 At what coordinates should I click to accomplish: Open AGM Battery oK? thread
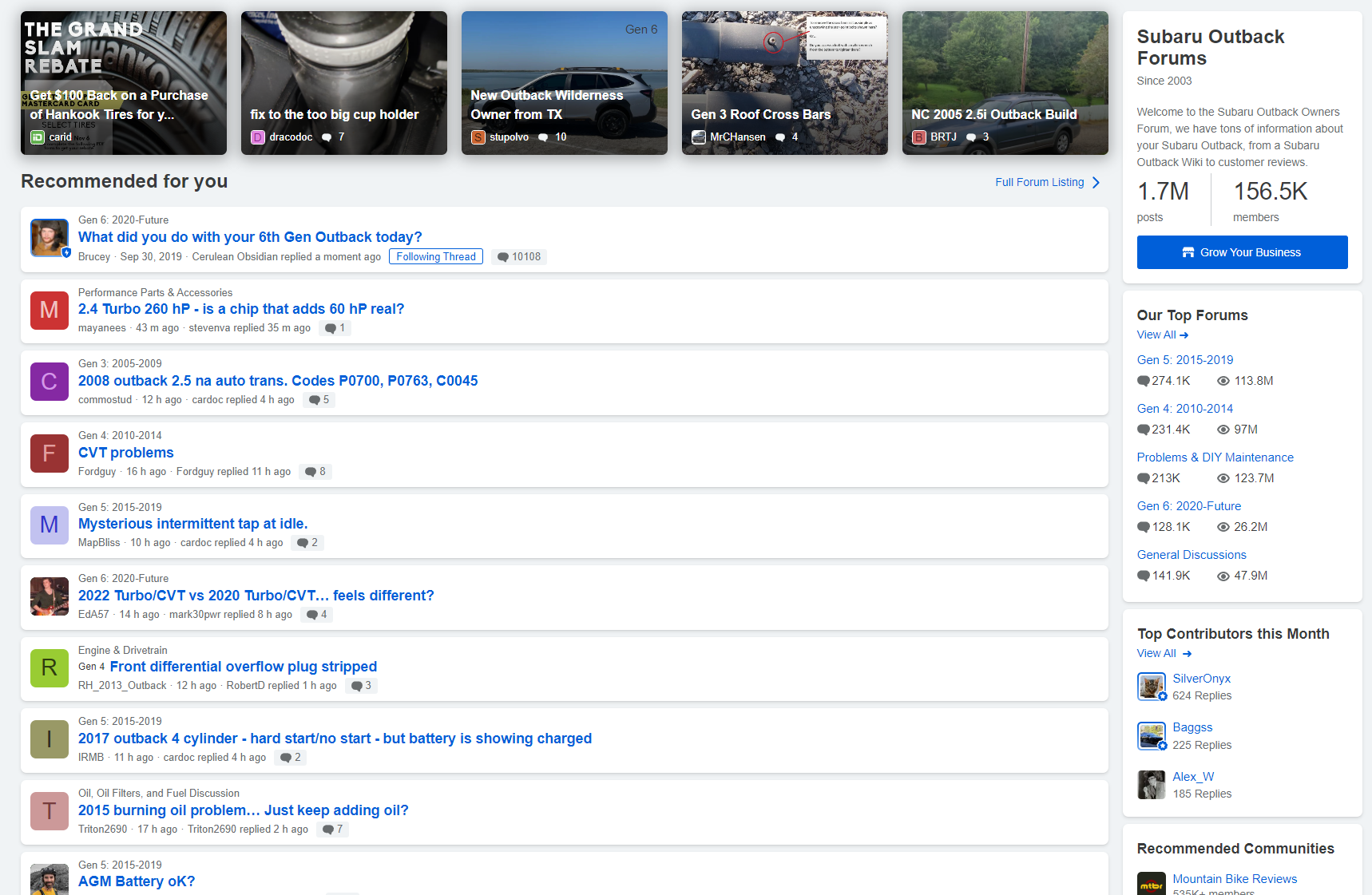point(136,881)
